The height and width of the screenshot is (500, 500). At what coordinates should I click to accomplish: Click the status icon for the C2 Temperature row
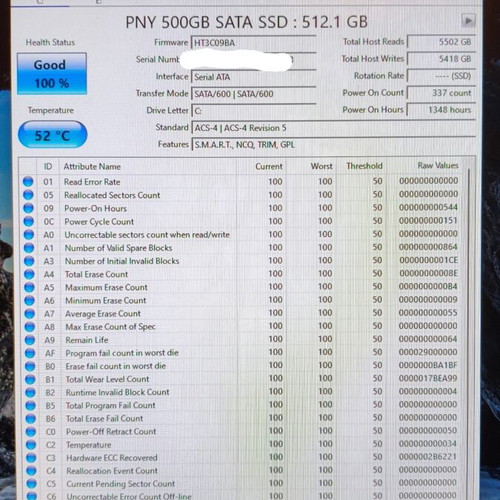point(31,445)
